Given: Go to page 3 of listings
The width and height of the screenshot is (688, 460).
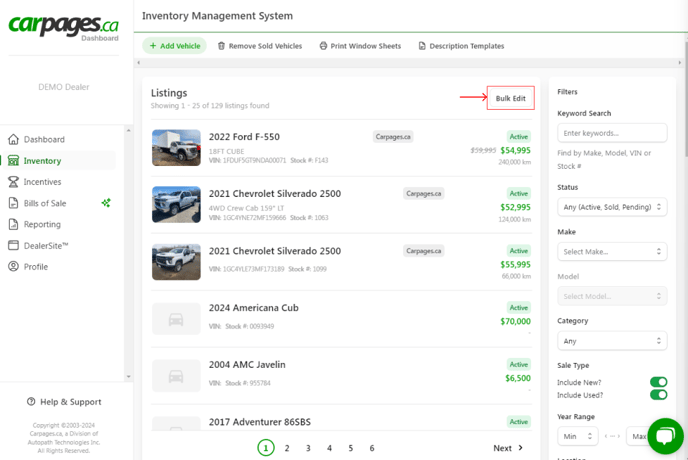Looking at the screenshot, I should pos(308,448).
